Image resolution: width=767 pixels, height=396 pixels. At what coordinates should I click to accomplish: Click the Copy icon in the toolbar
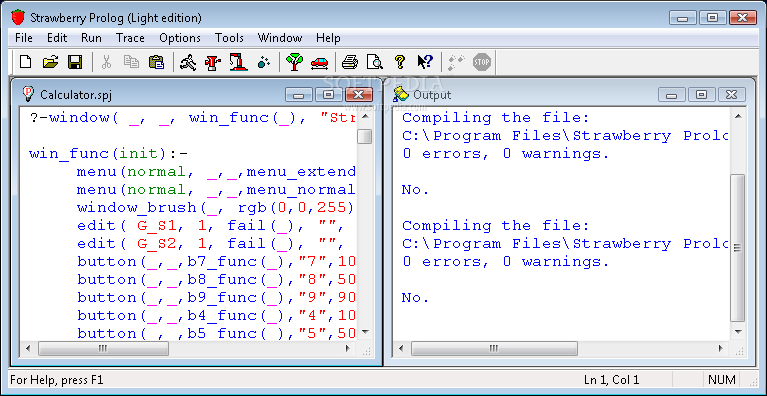[131, 62]
